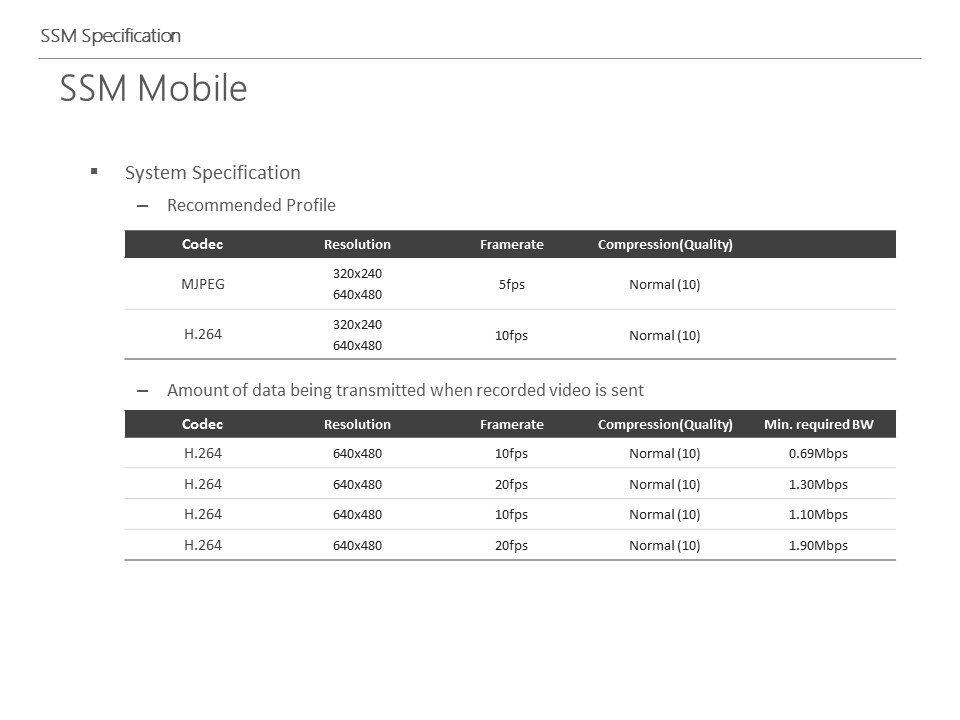Click "640x480" in the MJPEG row
Screen dimensions: 960x720
pos(358,294)
